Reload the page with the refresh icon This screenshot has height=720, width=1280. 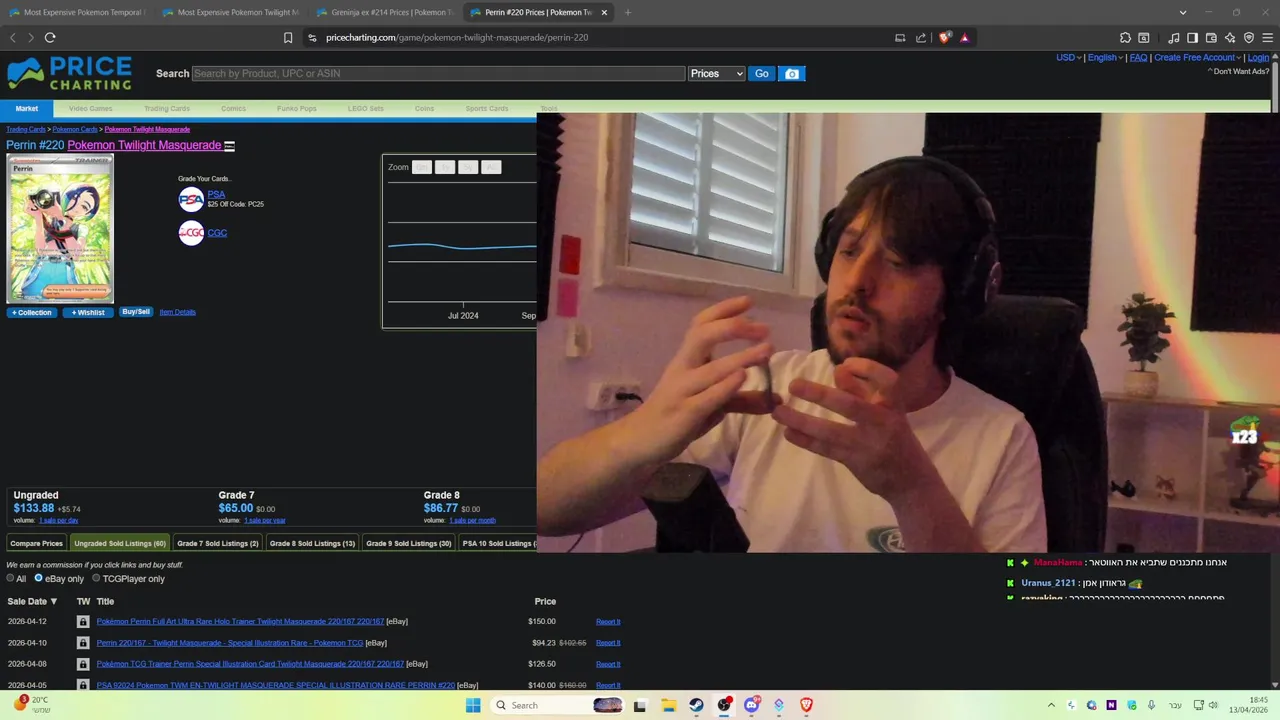(x=50, y=38)
